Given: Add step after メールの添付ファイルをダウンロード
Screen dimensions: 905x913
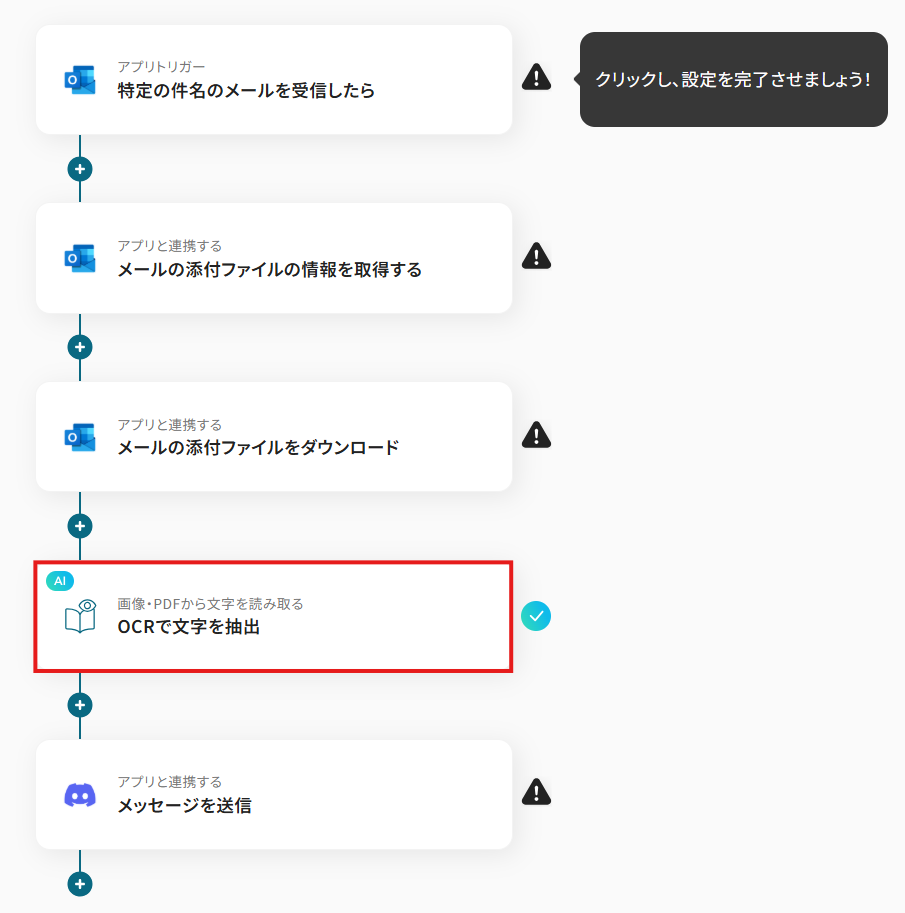Looking at the screenshot, I should coord(80,526).
